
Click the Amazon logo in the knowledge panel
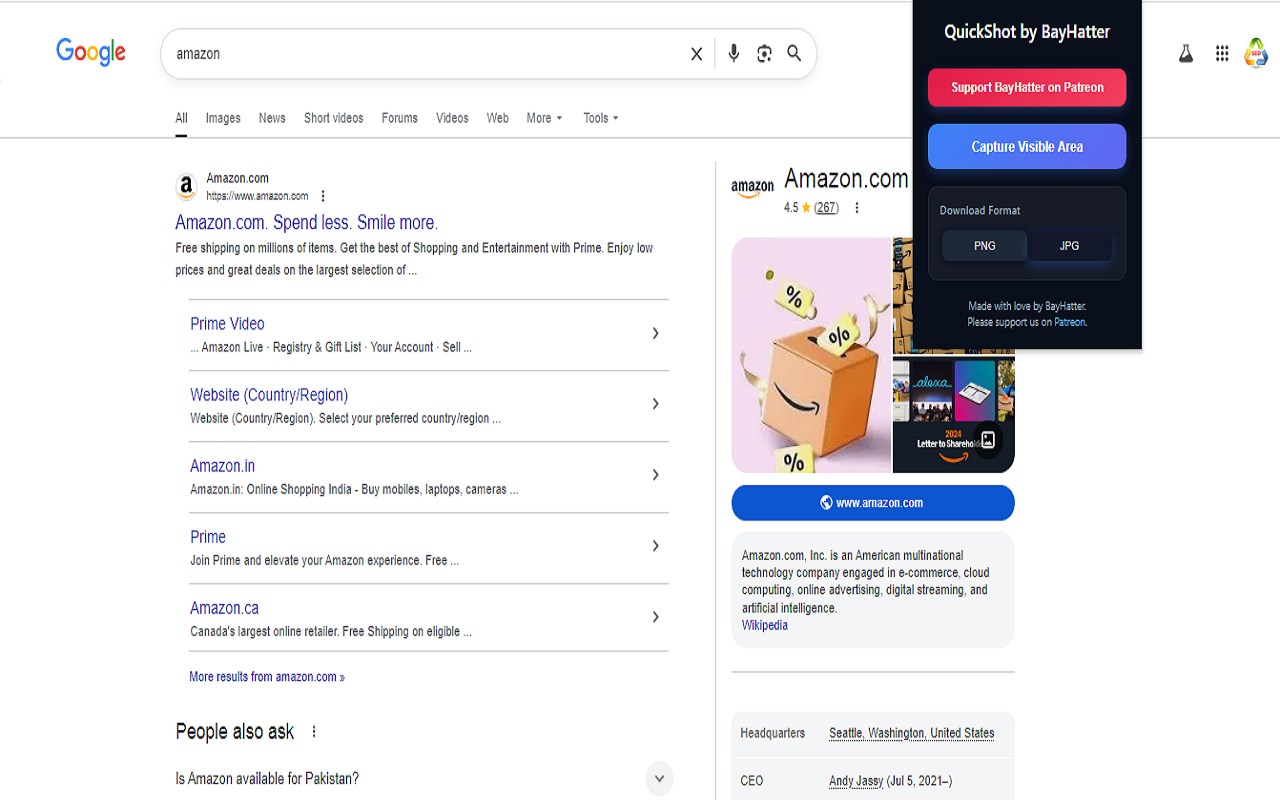pyautogui.click(x=752, y=187)
